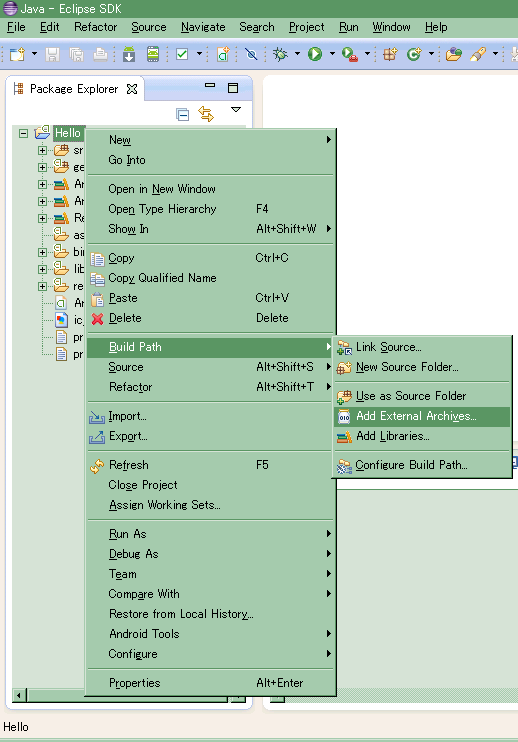Click the Open Type toolbar icon
The image size is (518, 742).
[453, 54]
